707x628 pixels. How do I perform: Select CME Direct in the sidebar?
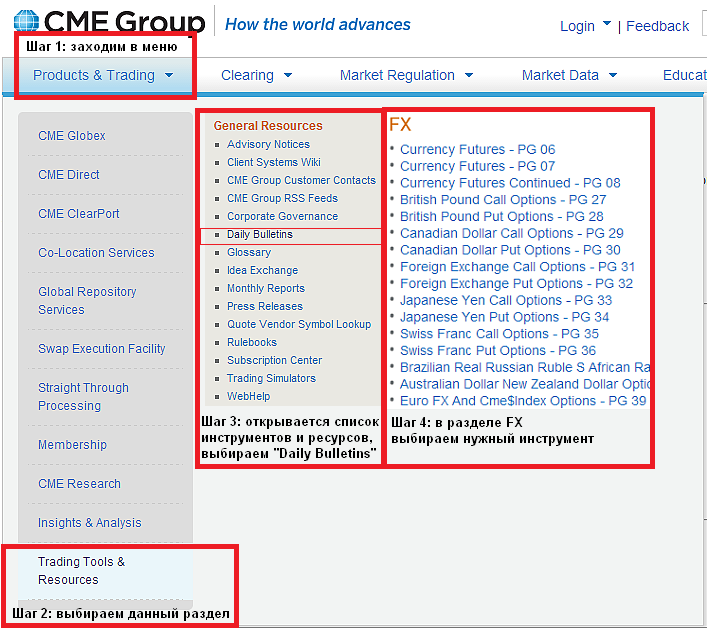tap(69, 174)
